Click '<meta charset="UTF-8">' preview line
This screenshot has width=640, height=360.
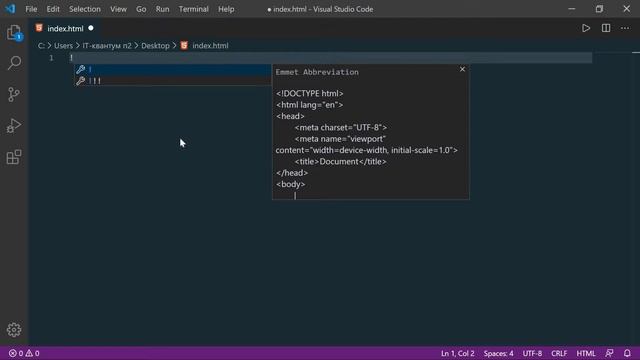(340, 127)
